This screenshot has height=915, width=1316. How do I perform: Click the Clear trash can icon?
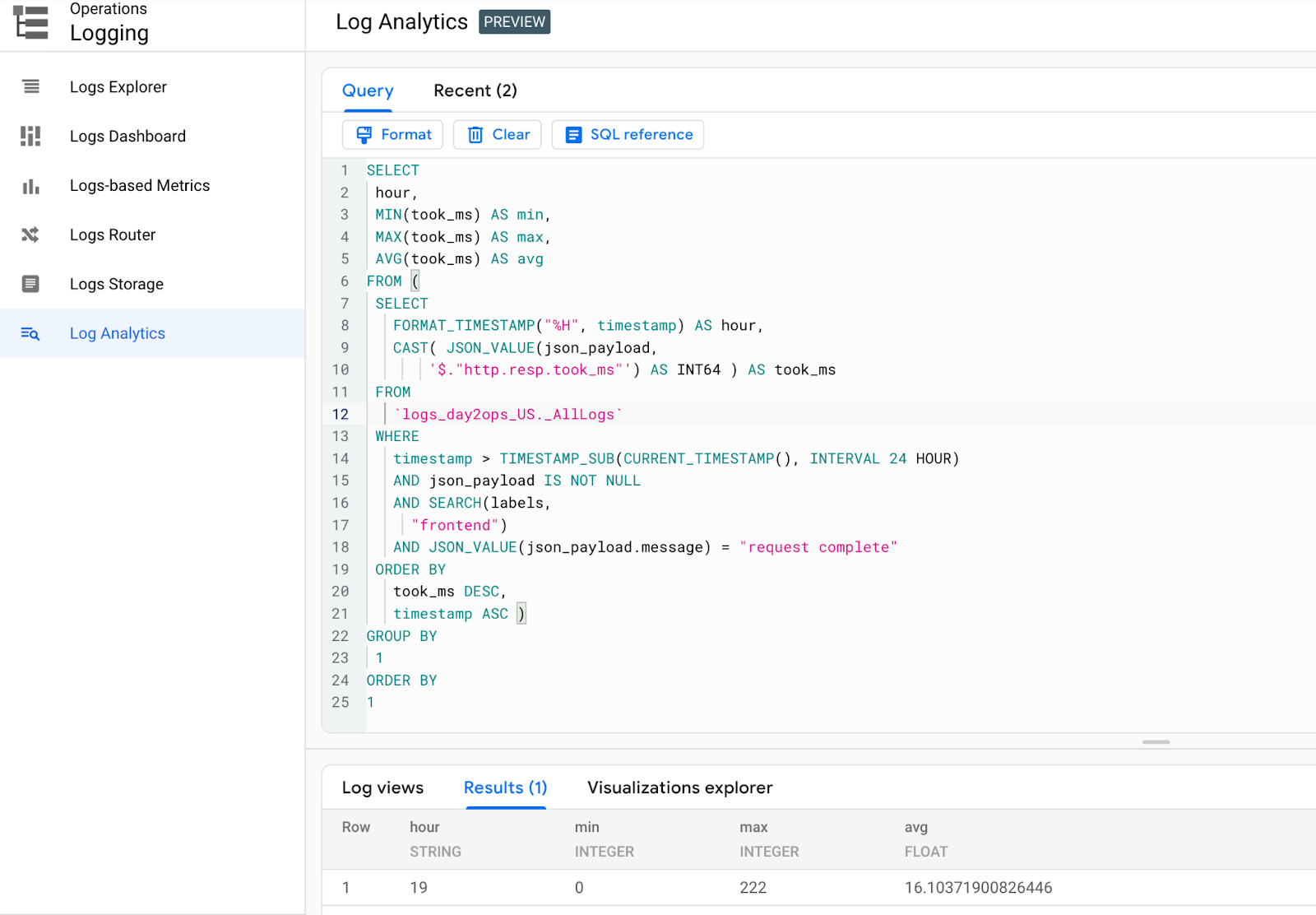click(x=475, y=135)
